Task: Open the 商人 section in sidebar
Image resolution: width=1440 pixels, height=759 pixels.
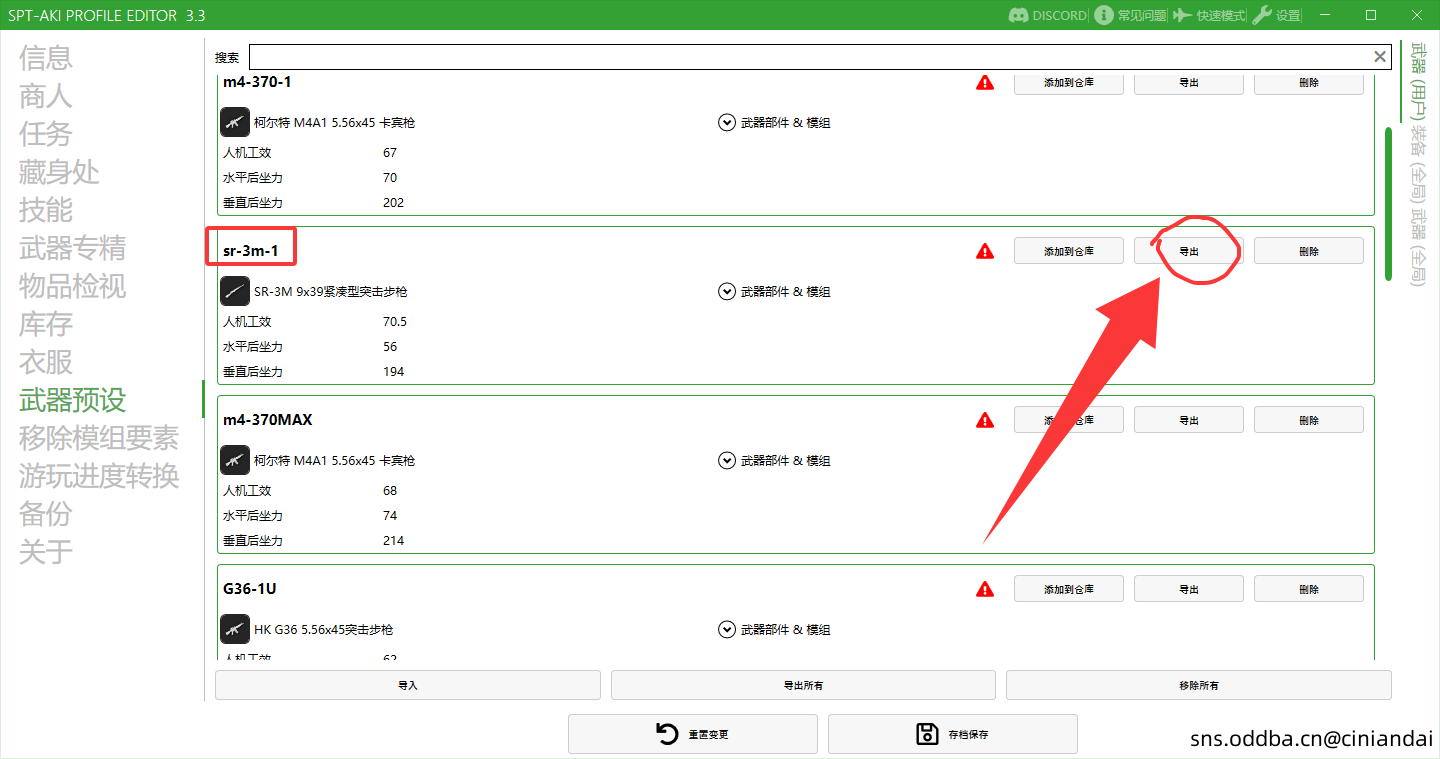Action: point(46,96)
